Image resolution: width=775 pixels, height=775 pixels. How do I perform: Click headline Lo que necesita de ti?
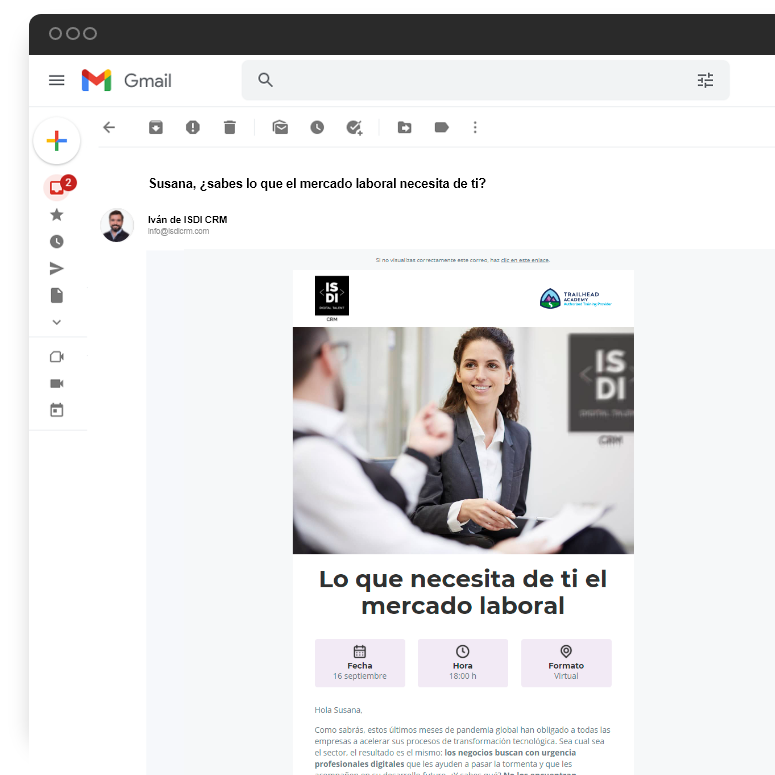coord(463,592)
